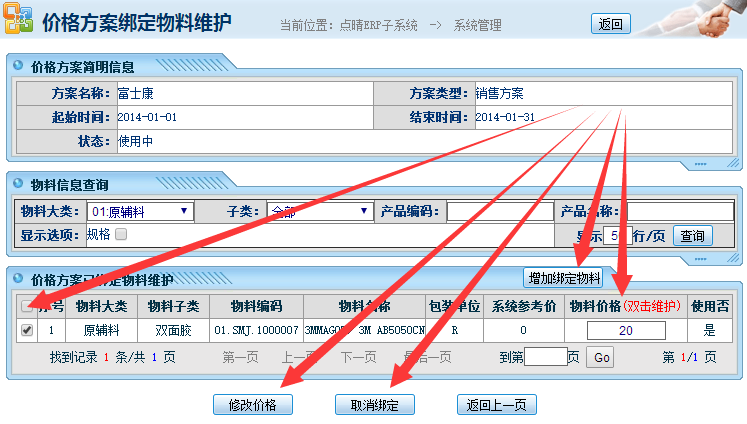Click the 返回 button at top

611,23
